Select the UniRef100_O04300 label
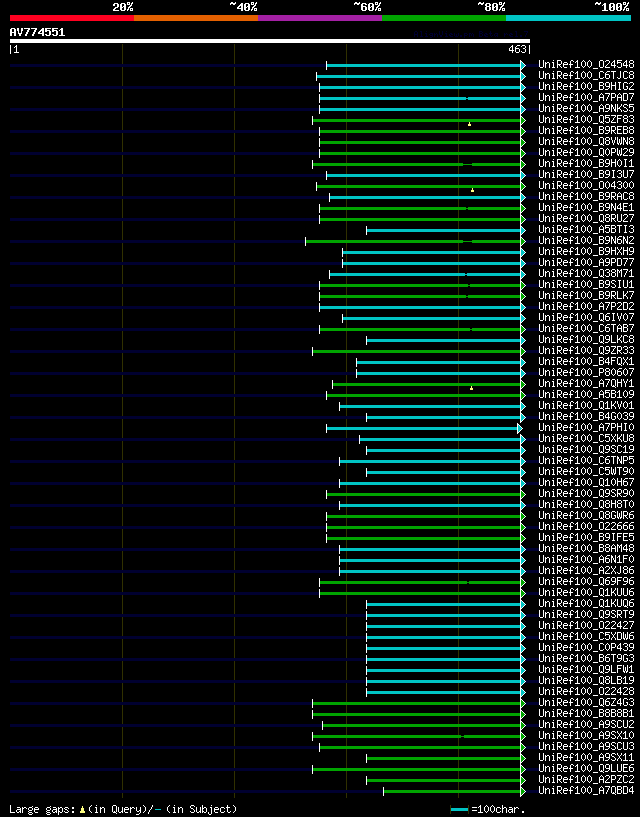 586,185
